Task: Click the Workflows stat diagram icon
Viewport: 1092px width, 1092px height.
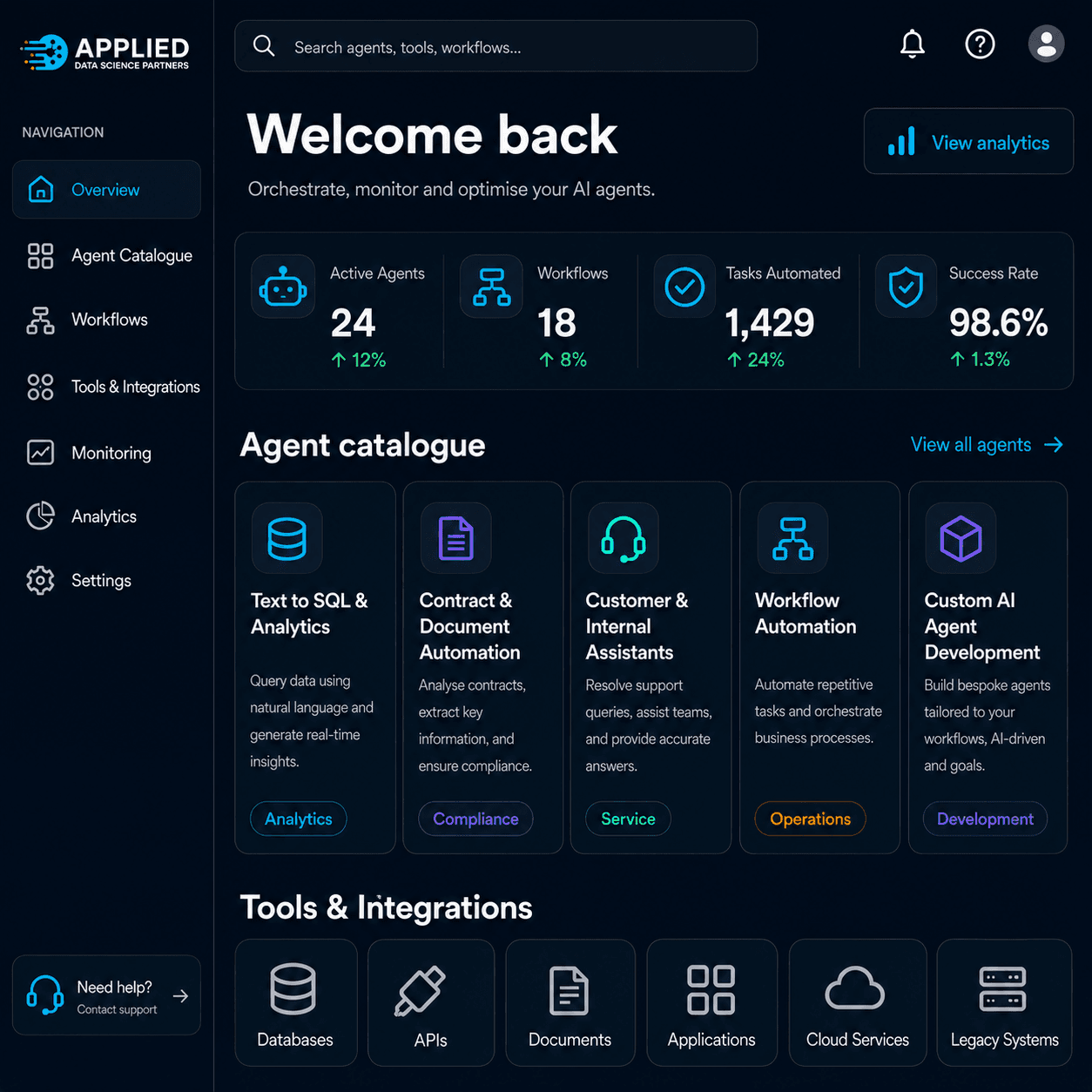Action: (492, 286)
